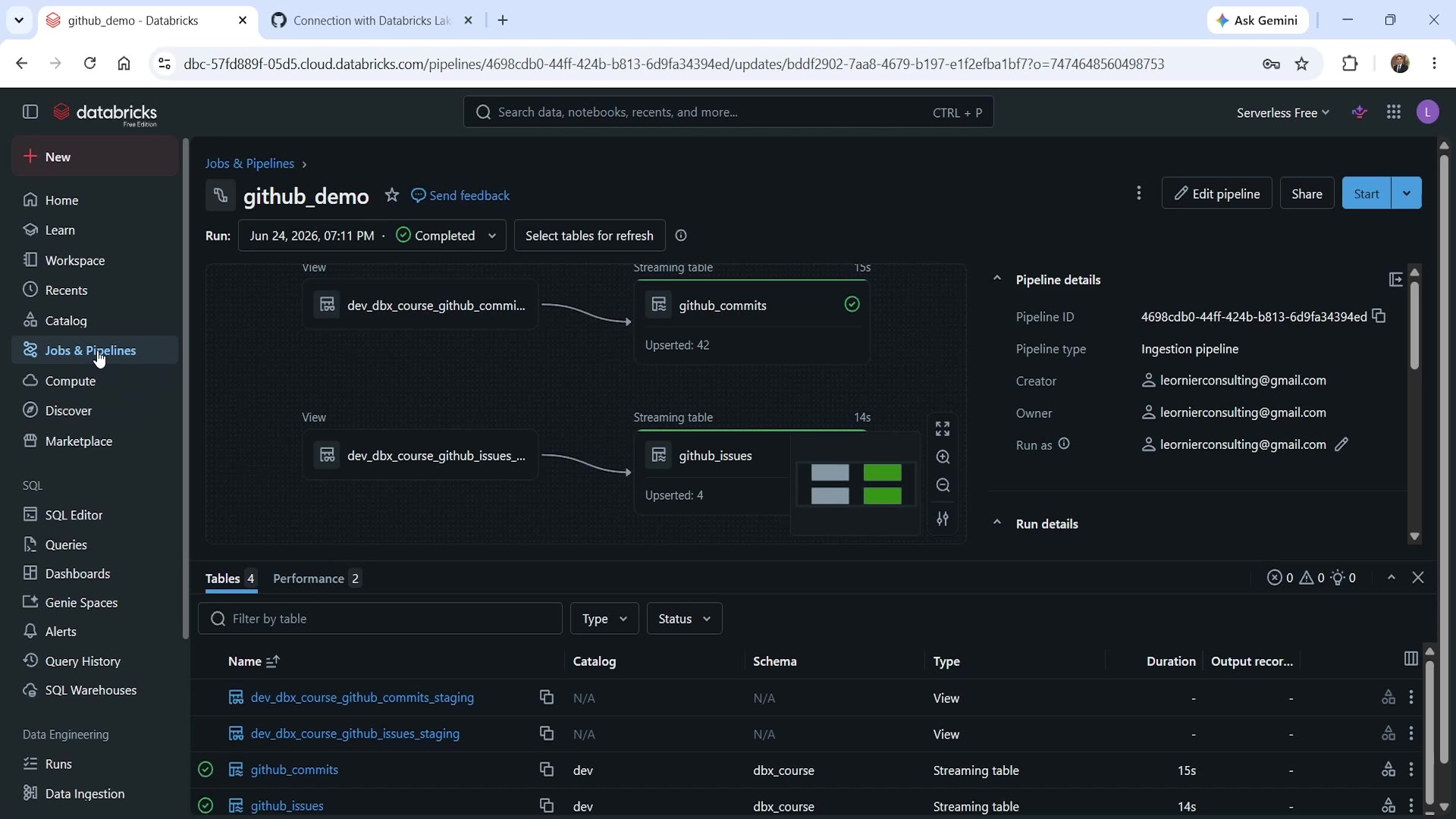1456x819 pixels.
Task: Open catalog icon on the github_commits row
Action: [x=1389, y=770]
